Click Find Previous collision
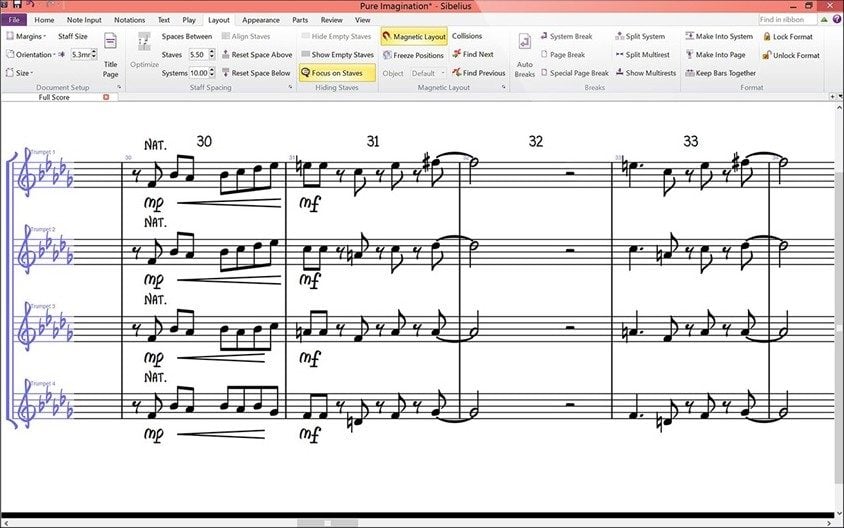The width and height of the screenshot is (844, 528). click(x=479, y=73)
